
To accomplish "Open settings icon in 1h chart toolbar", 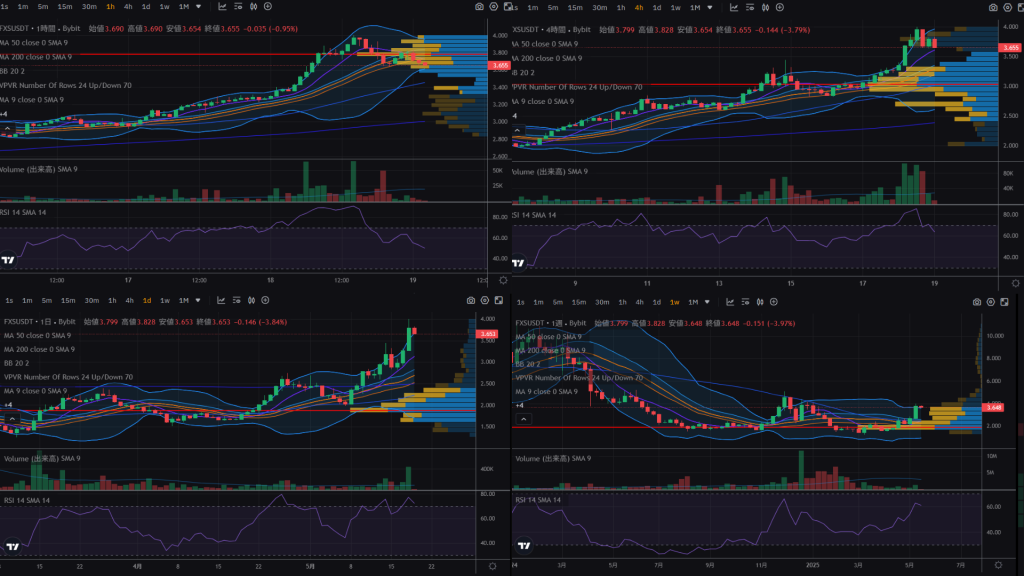I will pyautogui.click(x=494, y=7).
